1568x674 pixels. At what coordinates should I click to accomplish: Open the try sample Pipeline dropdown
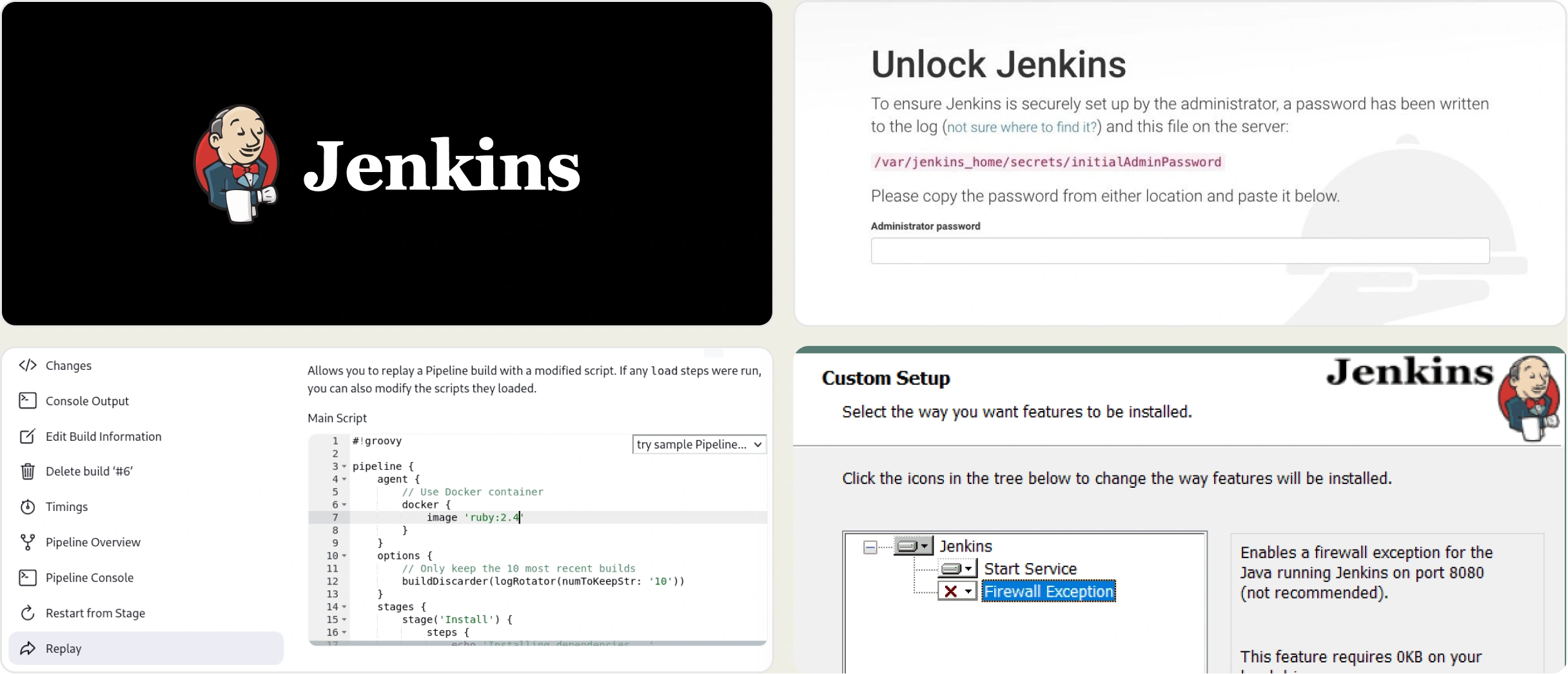(699, 444)
